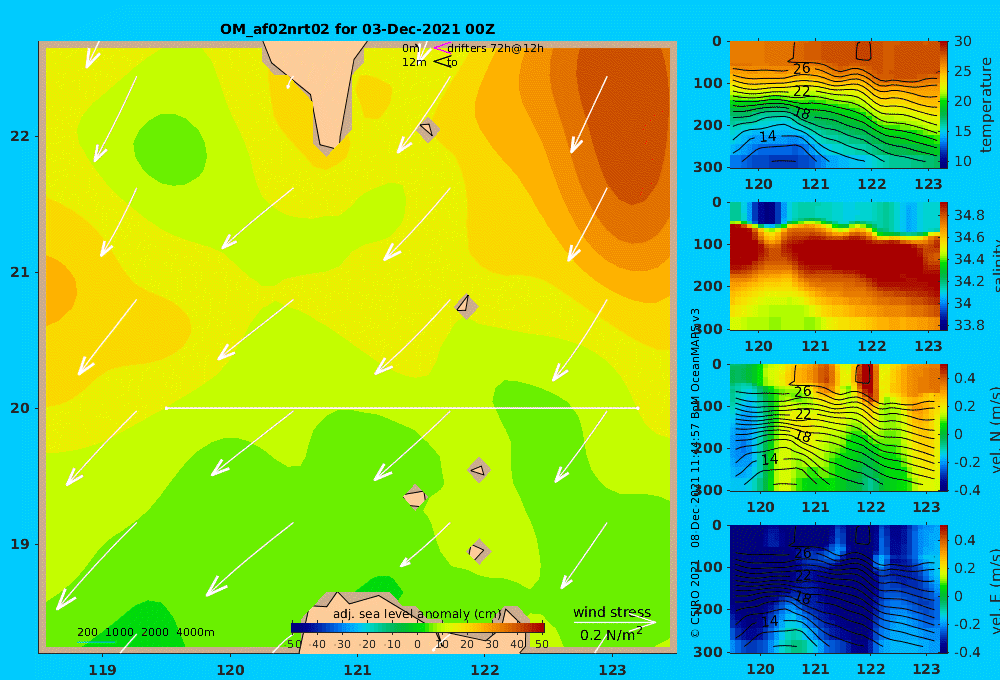The image size is (1000, 680).
Task: Click the '200 1000 2000 4000m' depth legend
Action: pyautogui.click(x=145, y=632)
